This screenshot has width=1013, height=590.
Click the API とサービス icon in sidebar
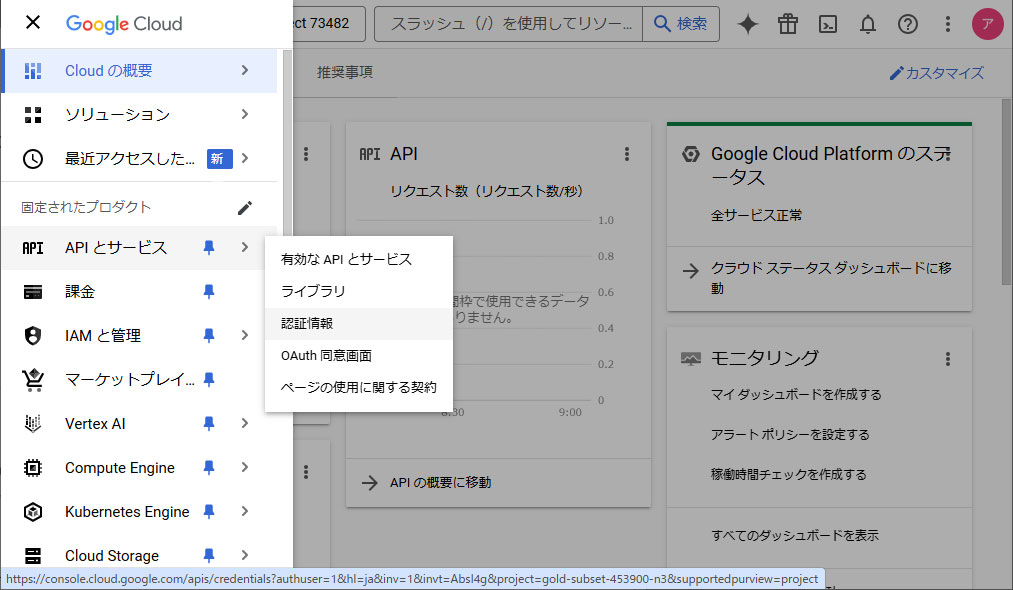(x=32, y=248)
